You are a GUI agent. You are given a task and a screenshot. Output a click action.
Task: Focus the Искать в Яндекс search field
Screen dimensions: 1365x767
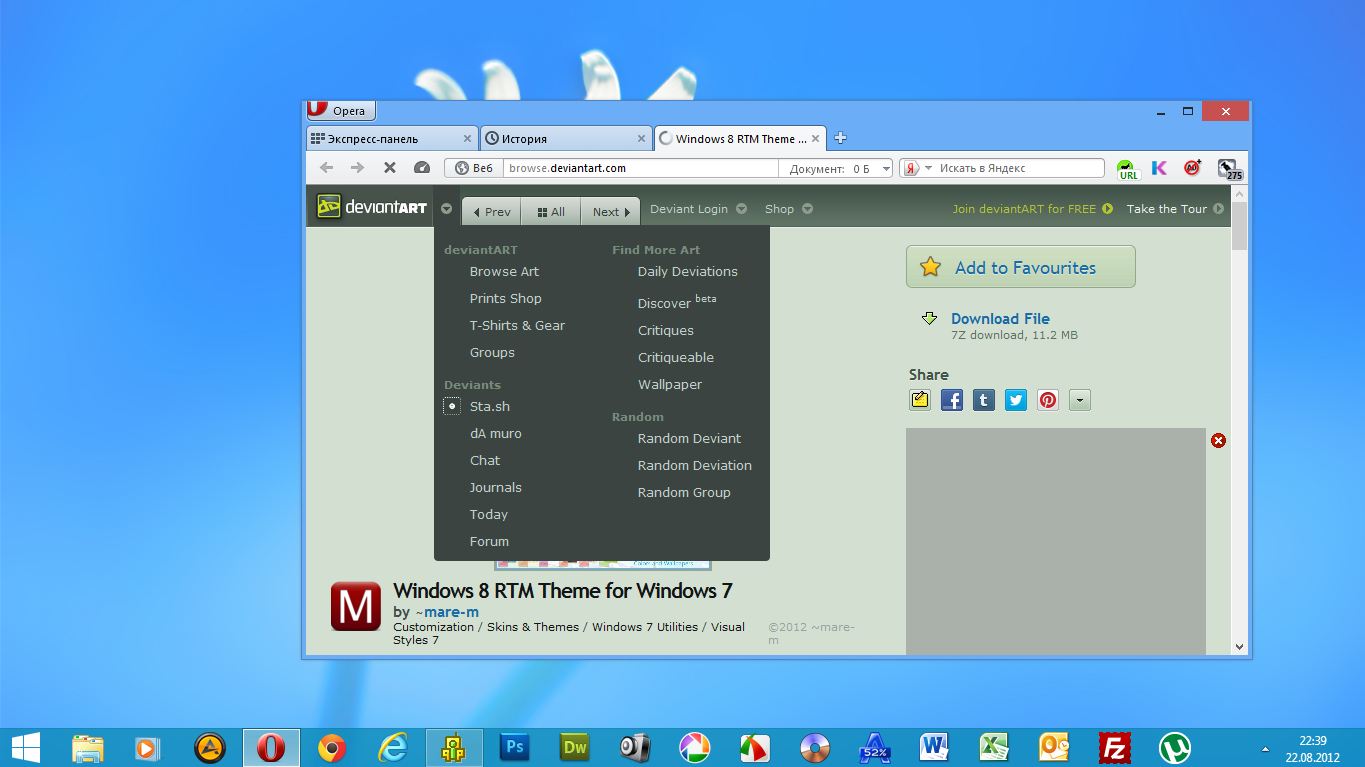[1020, 168]
